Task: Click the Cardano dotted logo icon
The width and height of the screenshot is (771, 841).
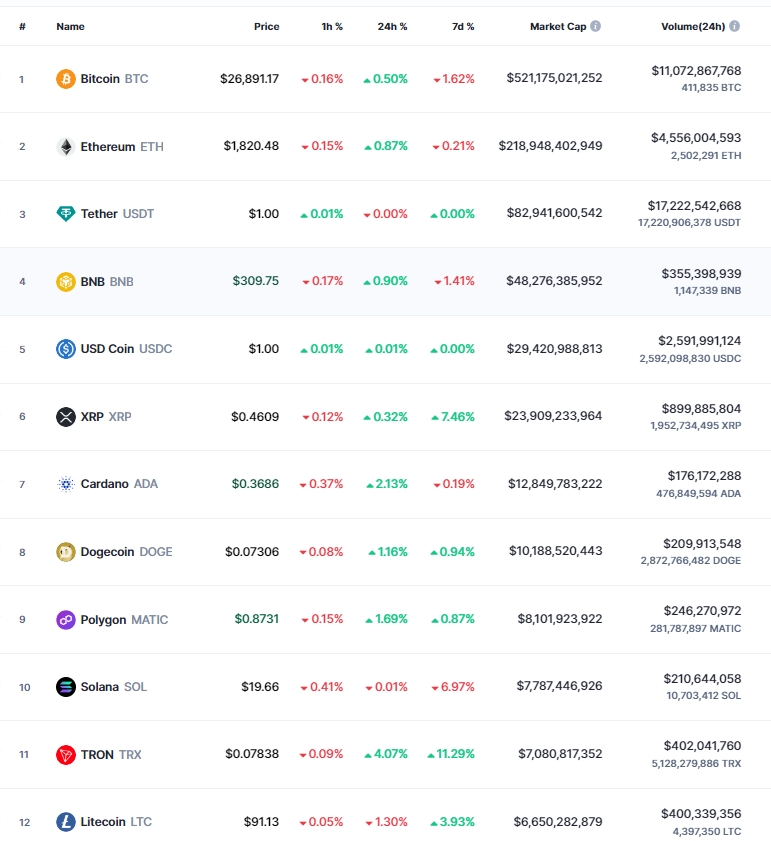Action: pyautogui.click(x=65, y=484)
